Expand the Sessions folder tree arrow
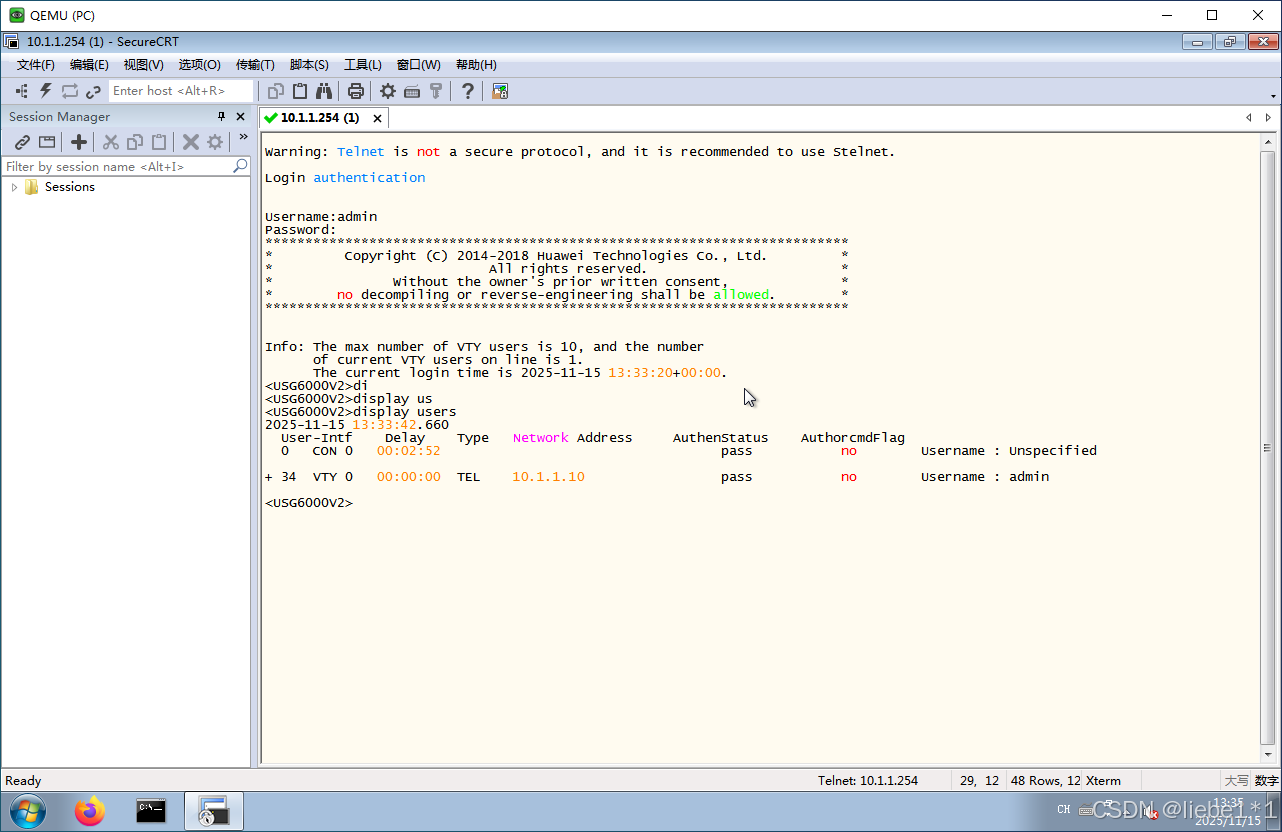 pyautogui.click(x=14, y=187)
